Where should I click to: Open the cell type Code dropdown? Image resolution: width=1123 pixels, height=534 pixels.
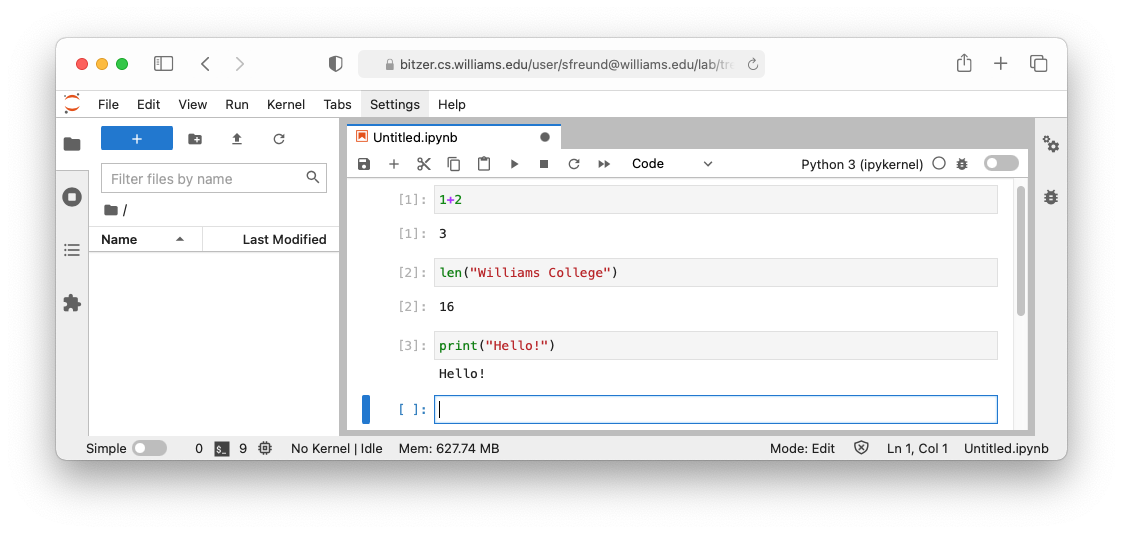coord(671,164)
